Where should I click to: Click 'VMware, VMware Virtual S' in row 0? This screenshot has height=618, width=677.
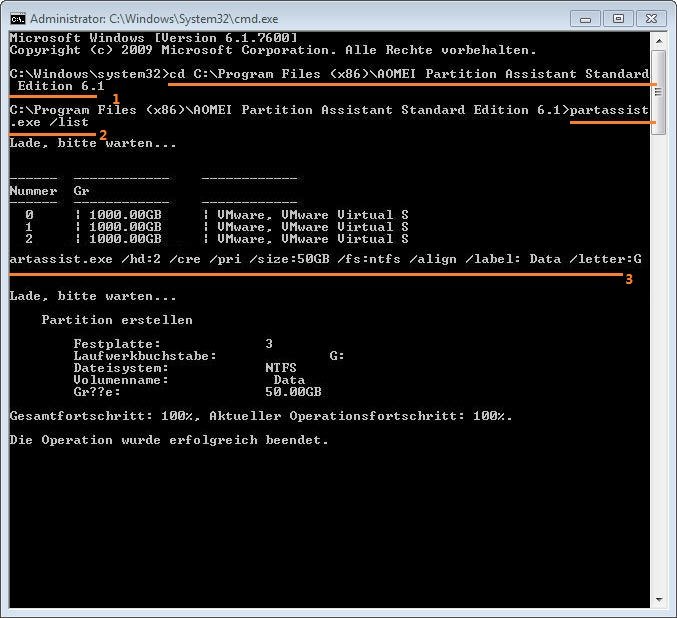click(x=313, y=215)
